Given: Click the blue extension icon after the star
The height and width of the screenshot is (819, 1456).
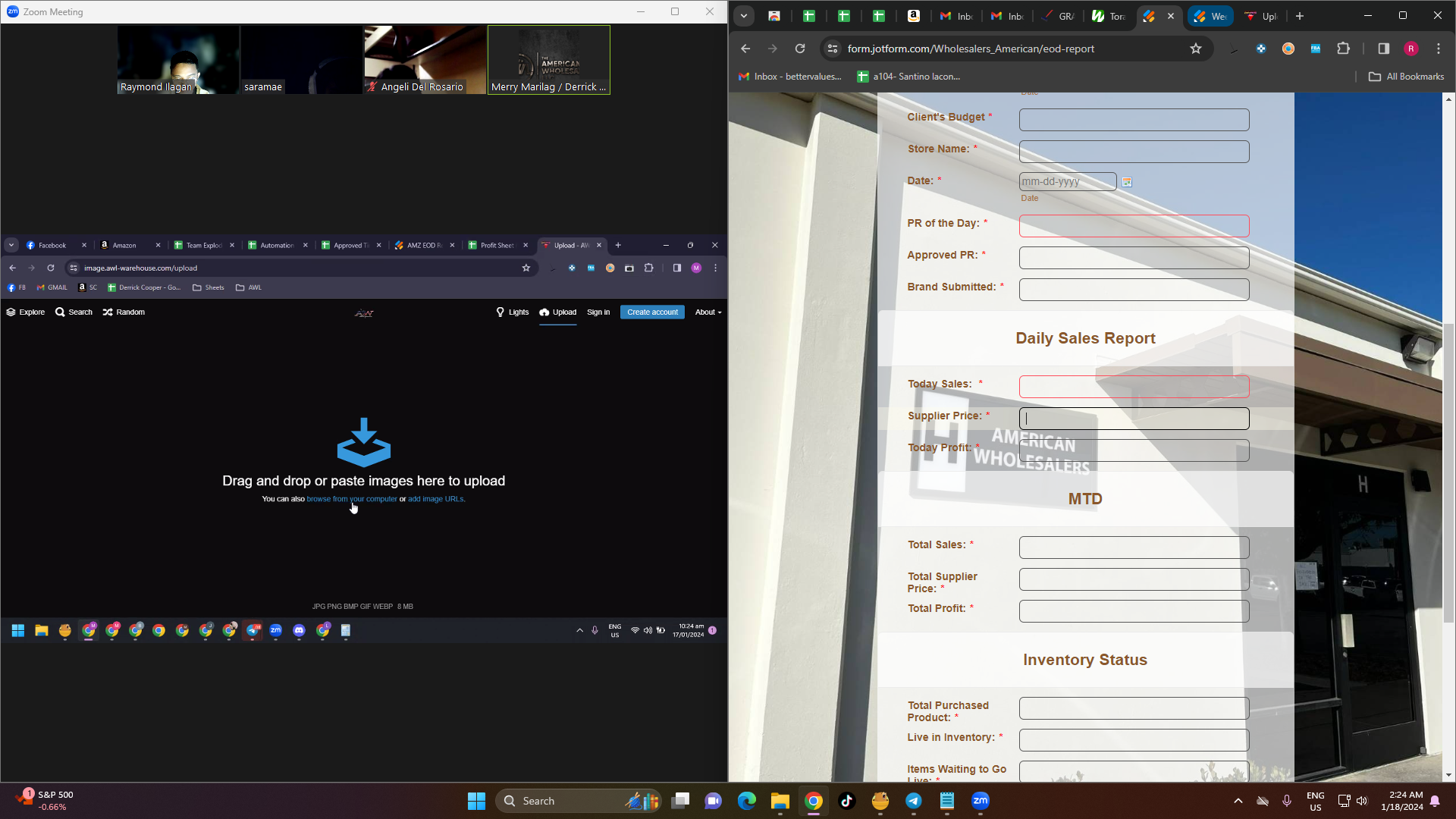Looking at the screenshot, I should 1261,49.
